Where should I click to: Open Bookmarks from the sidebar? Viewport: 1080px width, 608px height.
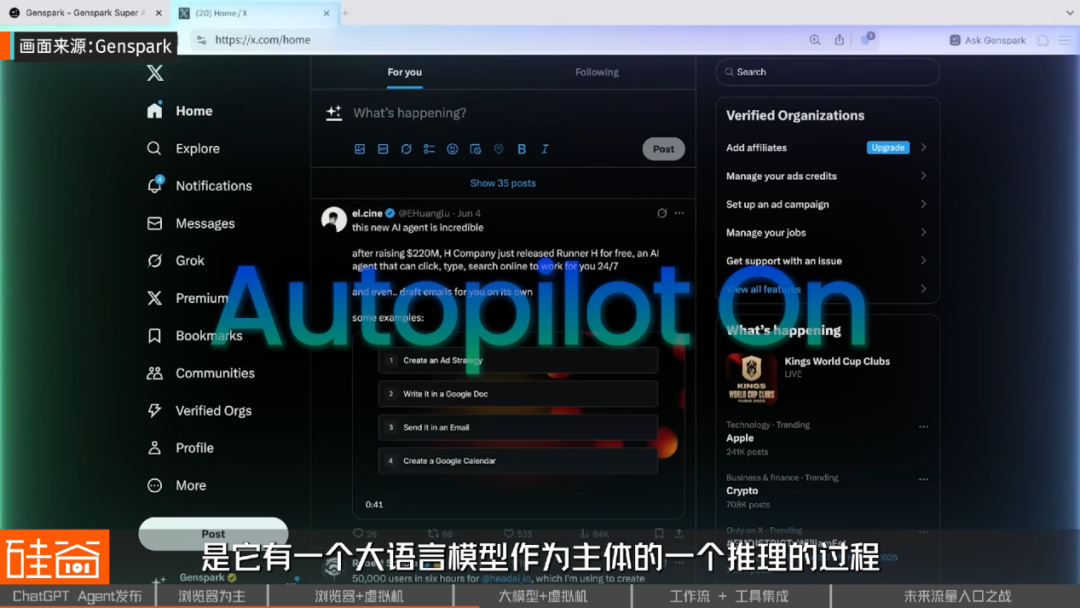point(194,335)
